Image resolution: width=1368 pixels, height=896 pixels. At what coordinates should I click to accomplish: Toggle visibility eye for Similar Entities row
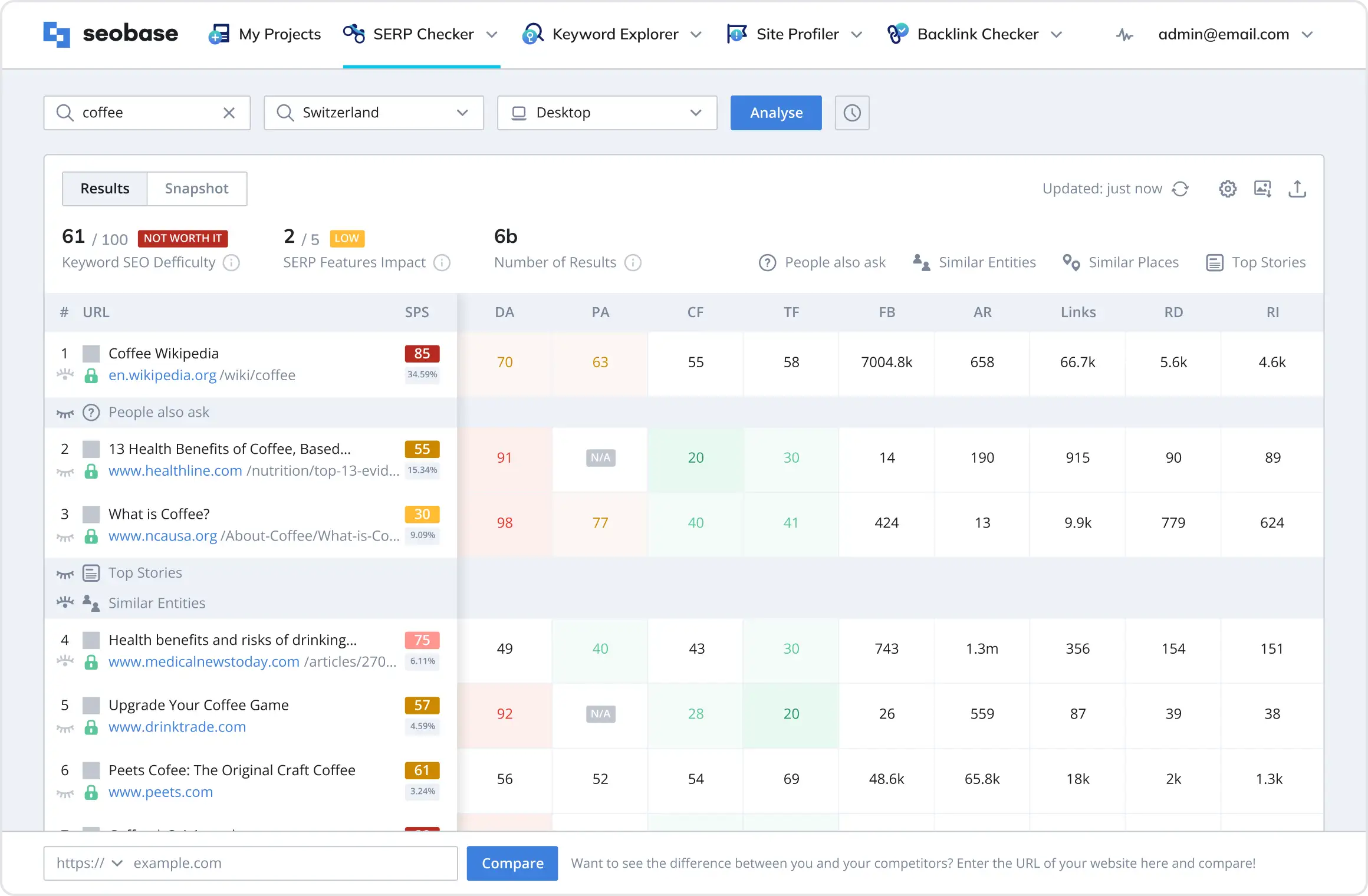coord(65,602)
